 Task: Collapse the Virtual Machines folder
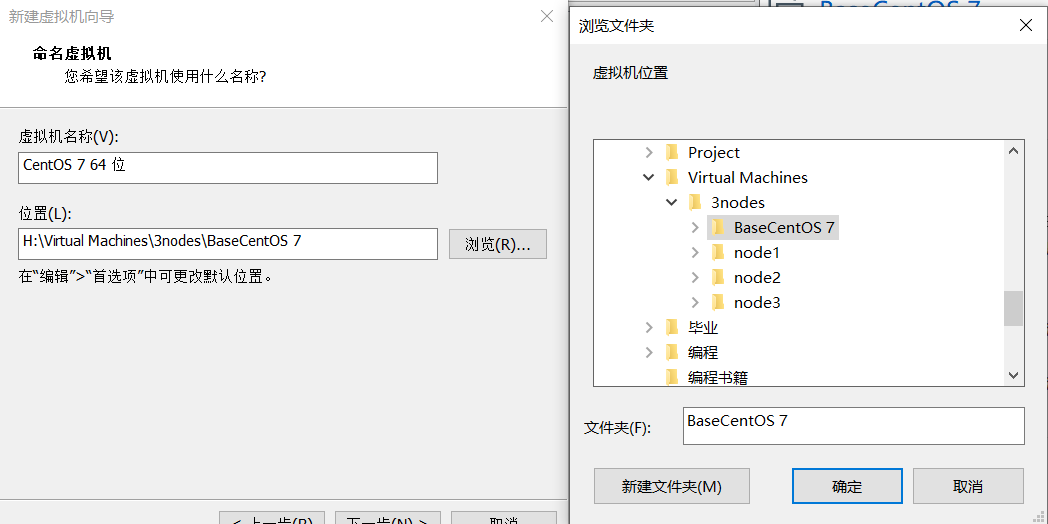click(648, 177)
